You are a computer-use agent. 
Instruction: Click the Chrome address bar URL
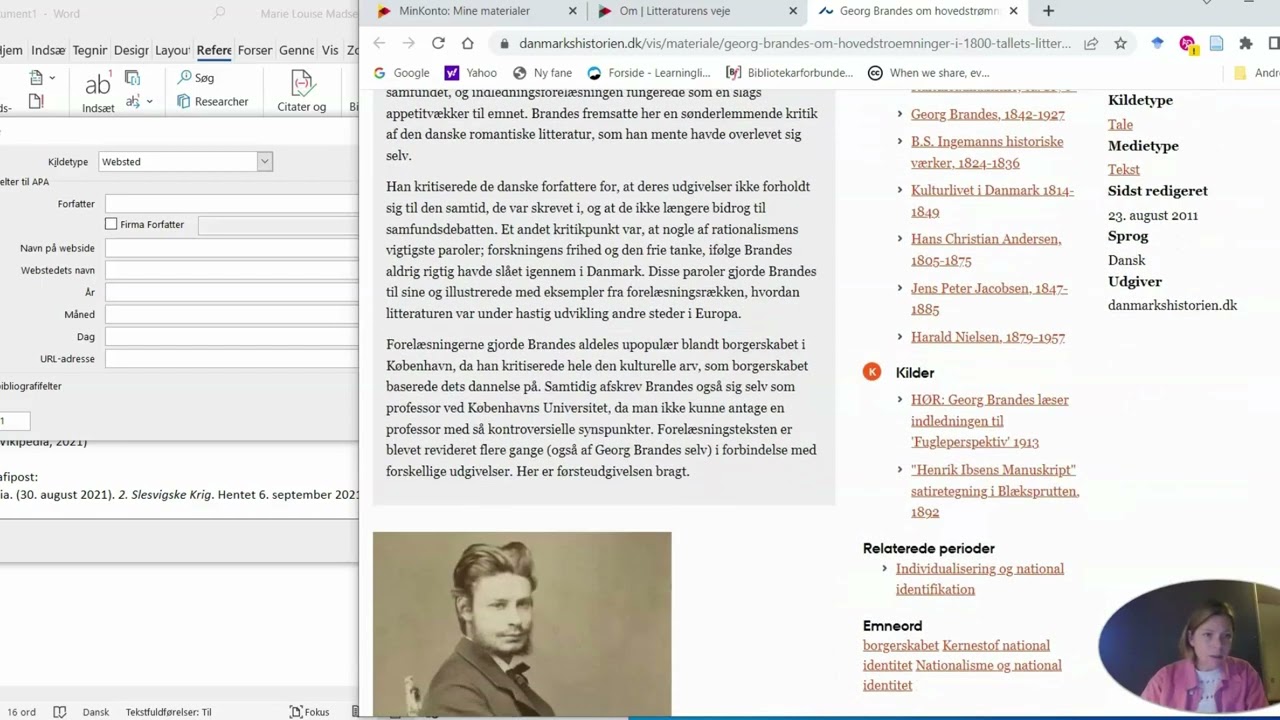(x=795, y=43)
